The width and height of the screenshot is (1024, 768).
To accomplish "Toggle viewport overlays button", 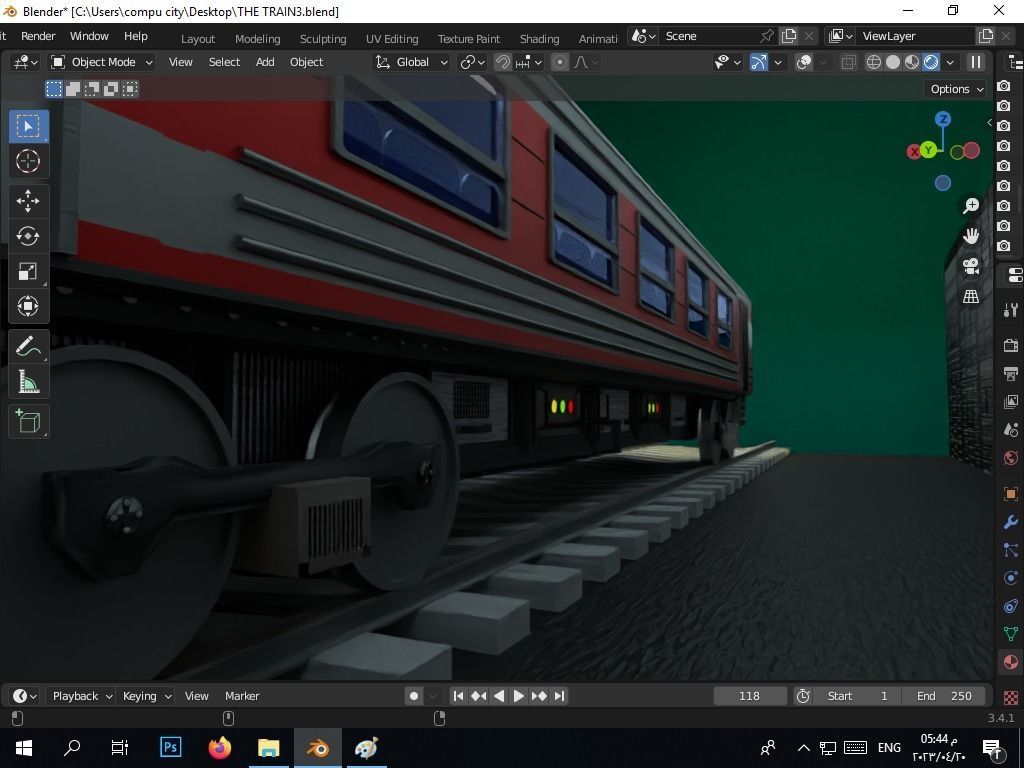I will [805, 62].
